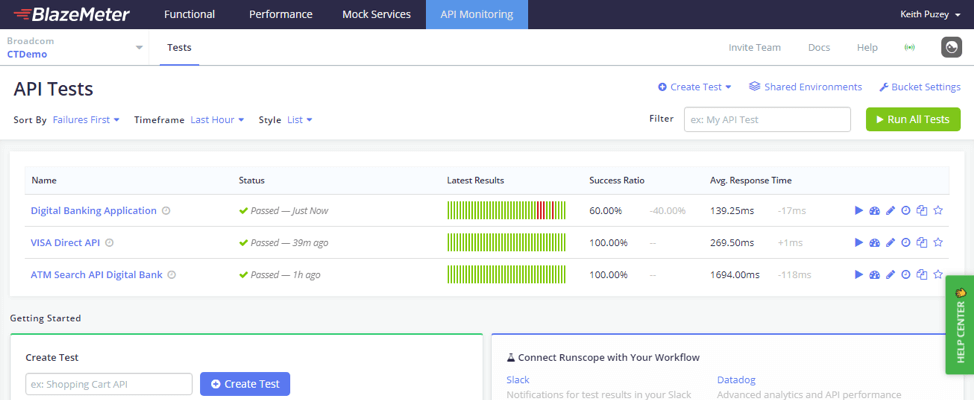Click info icon beside ATM Search API Digital Bank
The image size is (974, 400).
click(x=172, y=275)
